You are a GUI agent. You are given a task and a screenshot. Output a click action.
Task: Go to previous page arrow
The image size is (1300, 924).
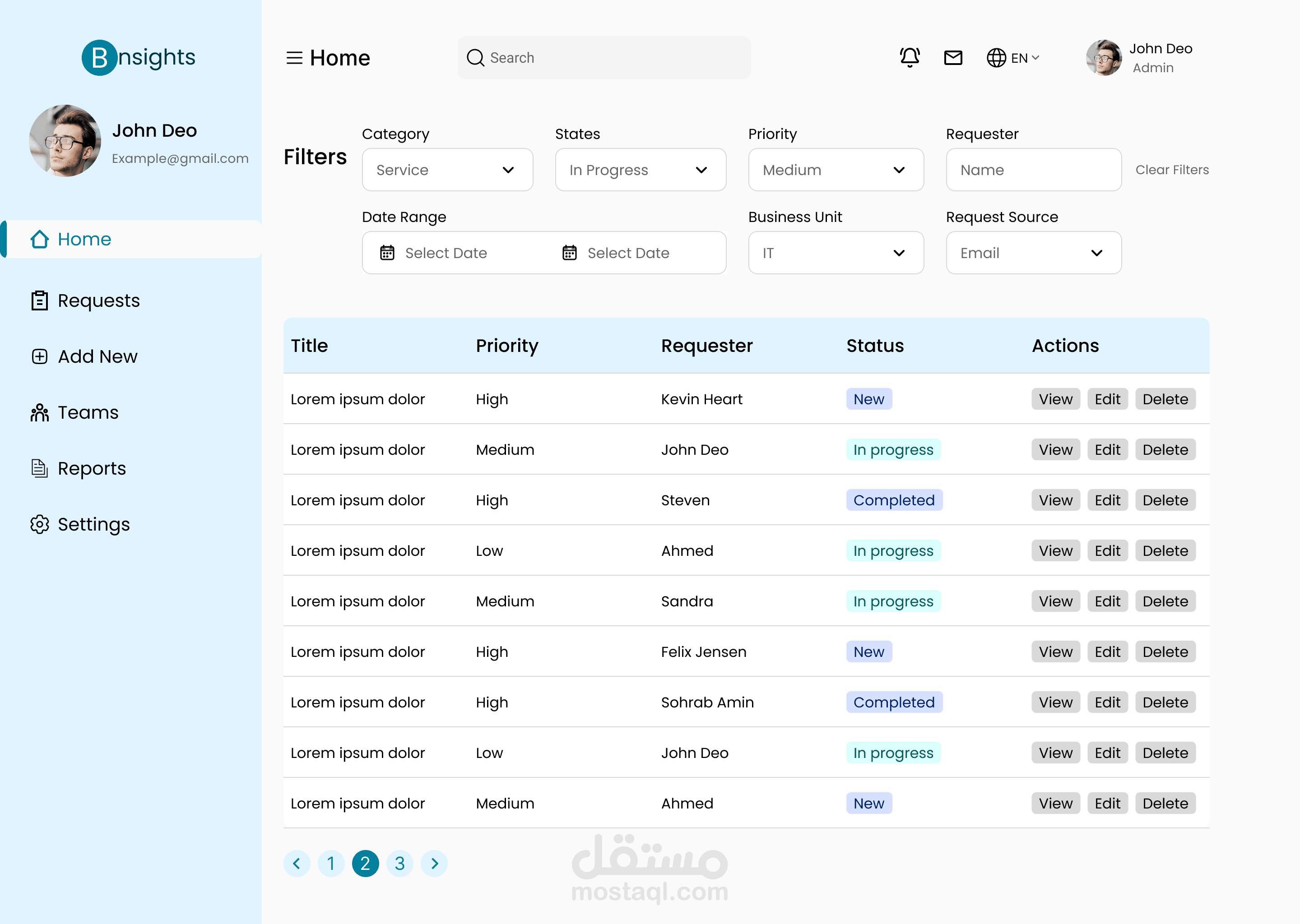click(297, 863)
